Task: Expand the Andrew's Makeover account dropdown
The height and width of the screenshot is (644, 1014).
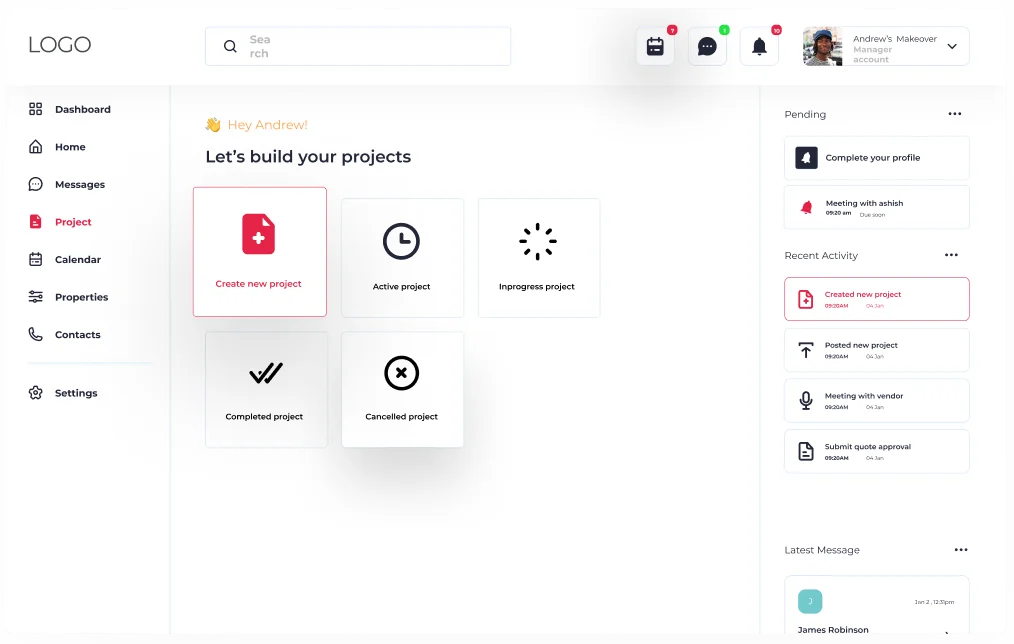Action: coord(951,47)
